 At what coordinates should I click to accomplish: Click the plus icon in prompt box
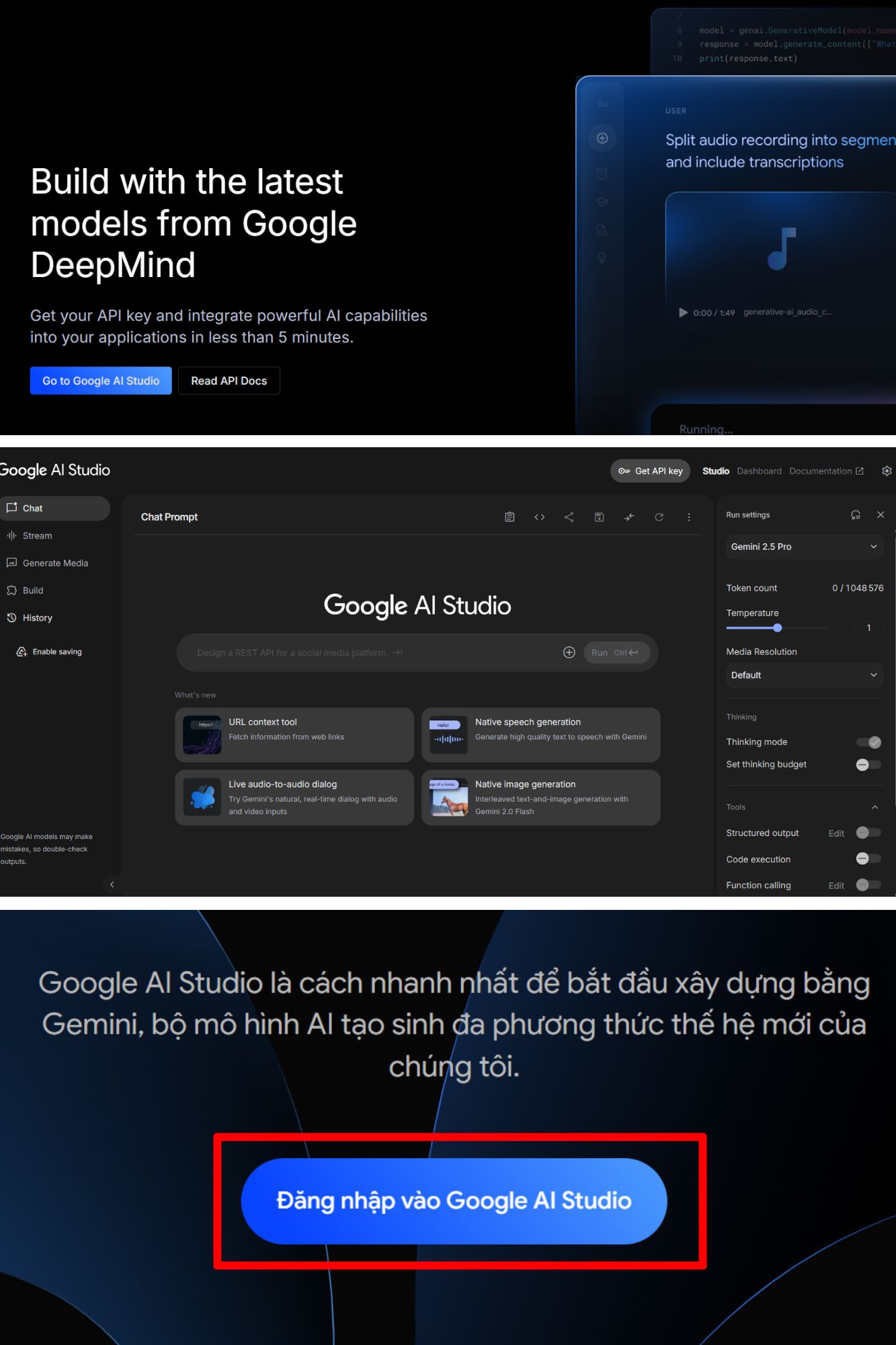pyautogui.click(x=569, y=652)
